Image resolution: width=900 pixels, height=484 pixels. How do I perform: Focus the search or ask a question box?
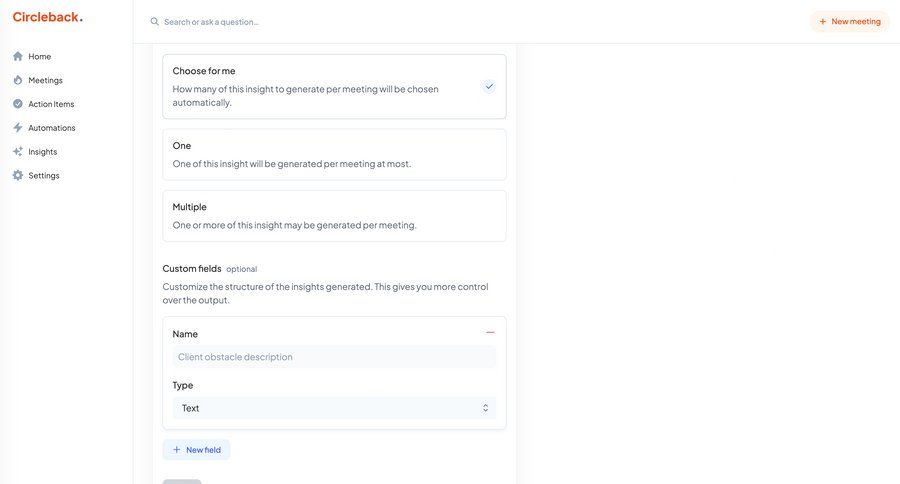(x=300, y=21)
